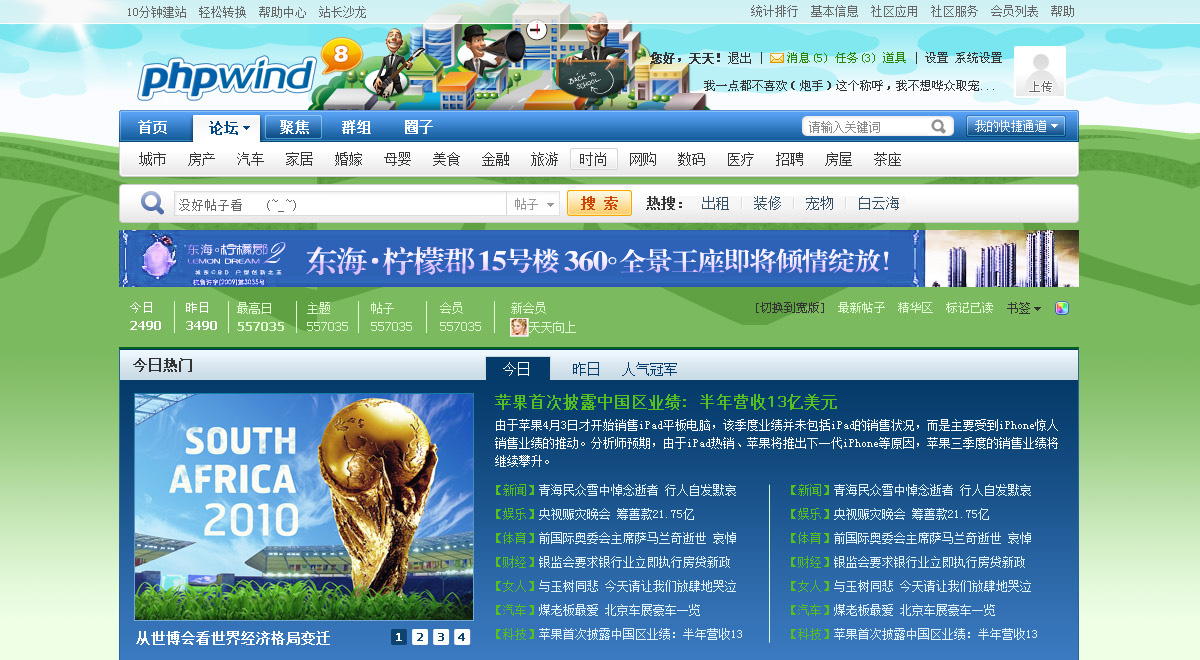The height and width of the screenshot is (660, 1200).
Task: Switch to the 人气冠军 tab
Action: (x=649, y=369)
